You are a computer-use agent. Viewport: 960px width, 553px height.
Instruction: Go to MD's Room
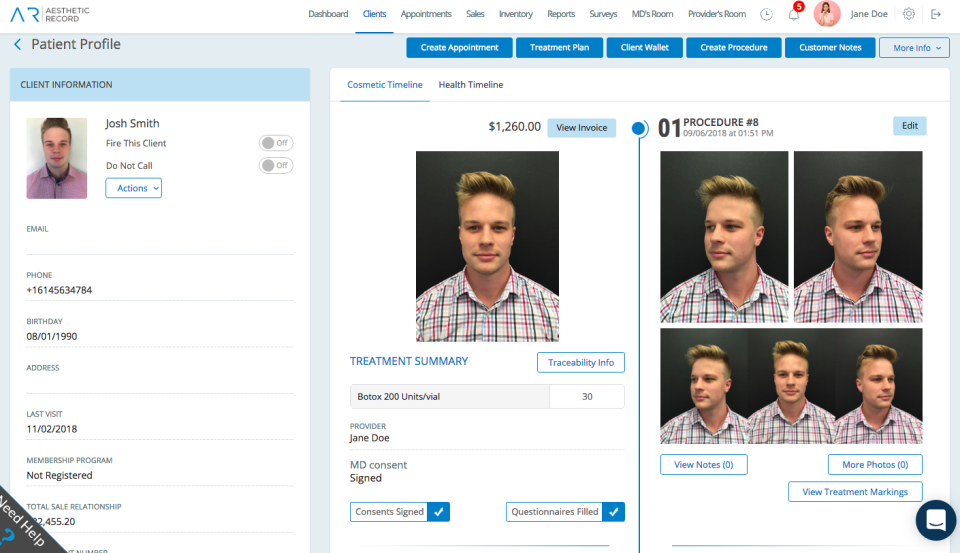click(x=652, y=13)
